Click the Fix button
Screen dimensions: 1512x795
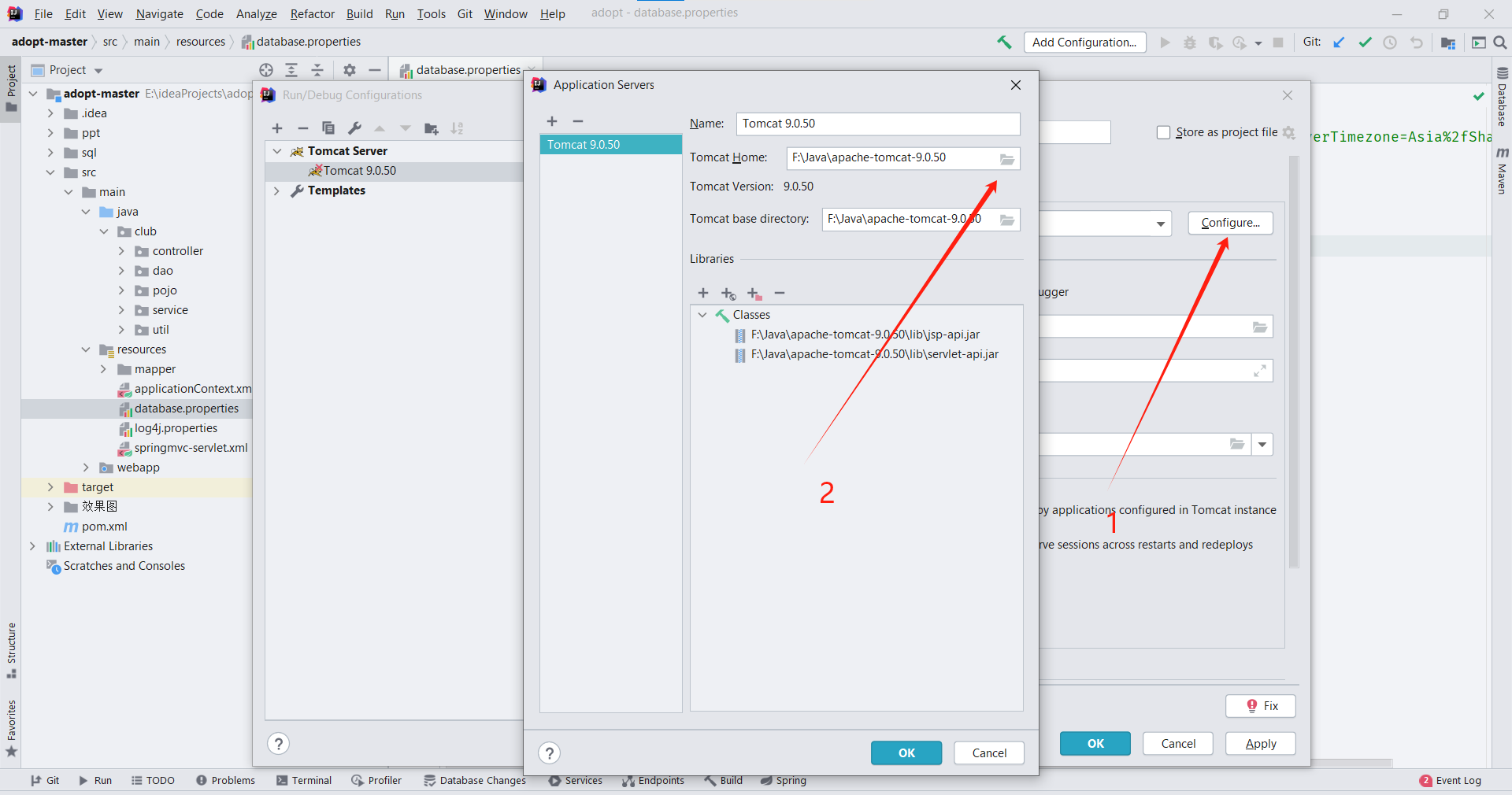tap(1261, 706)
